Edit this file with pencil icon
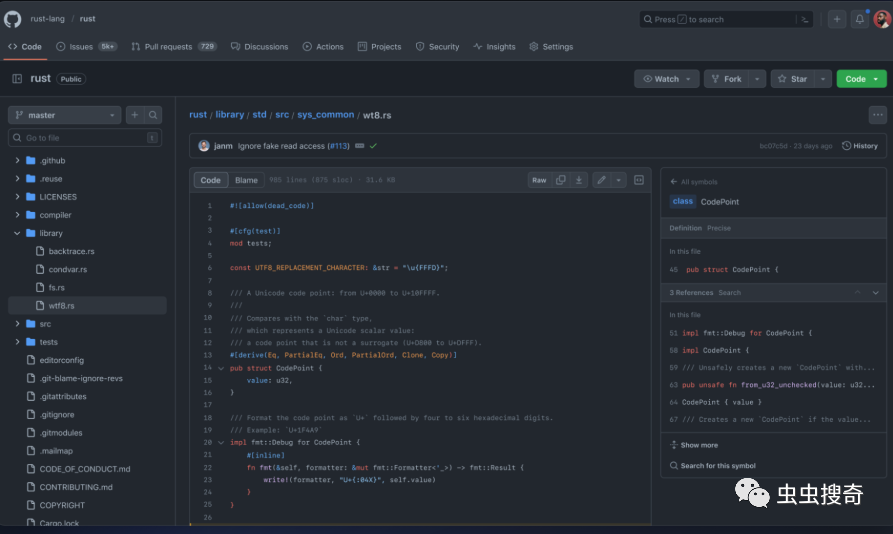Image resolution: width=893 pixels, height=534 pixels. [x=601, y=180]
